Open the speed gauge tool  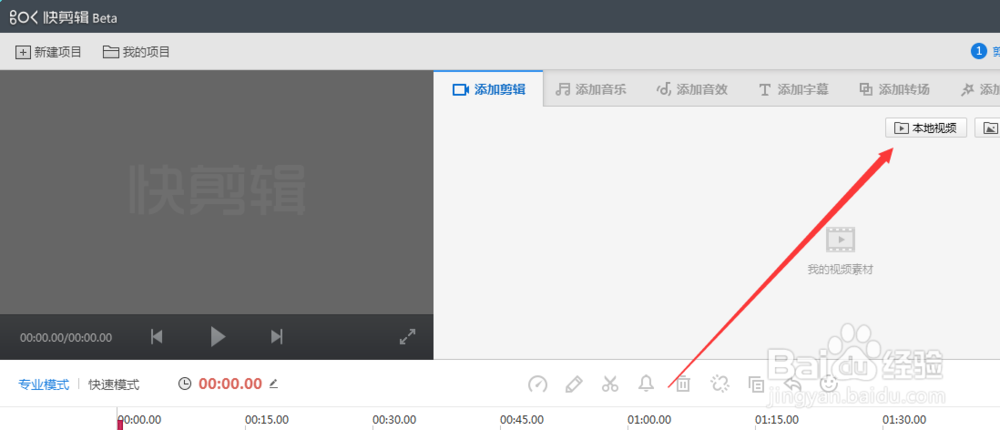(538, 384)
